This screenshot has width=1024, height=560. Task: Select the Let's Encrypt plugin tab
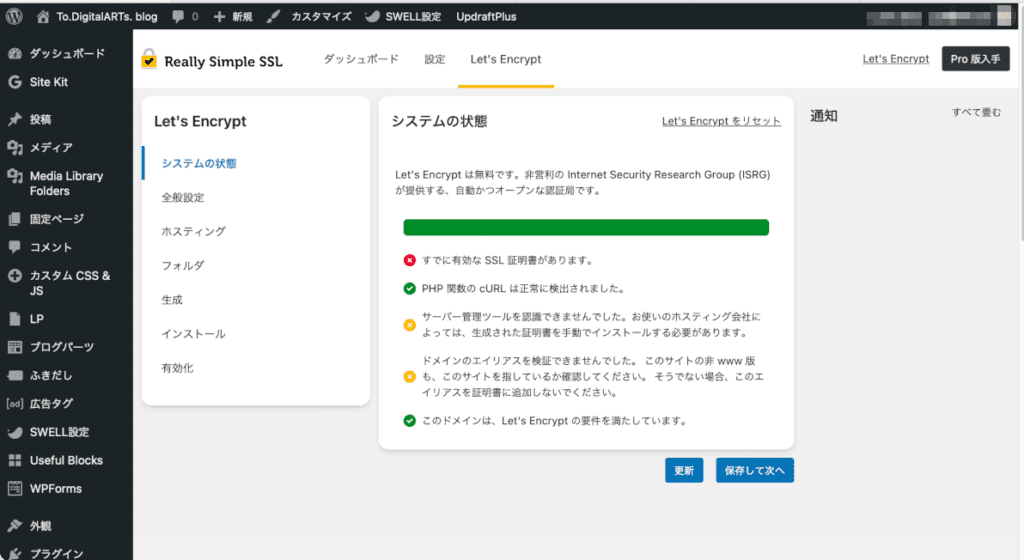(505, 59)
